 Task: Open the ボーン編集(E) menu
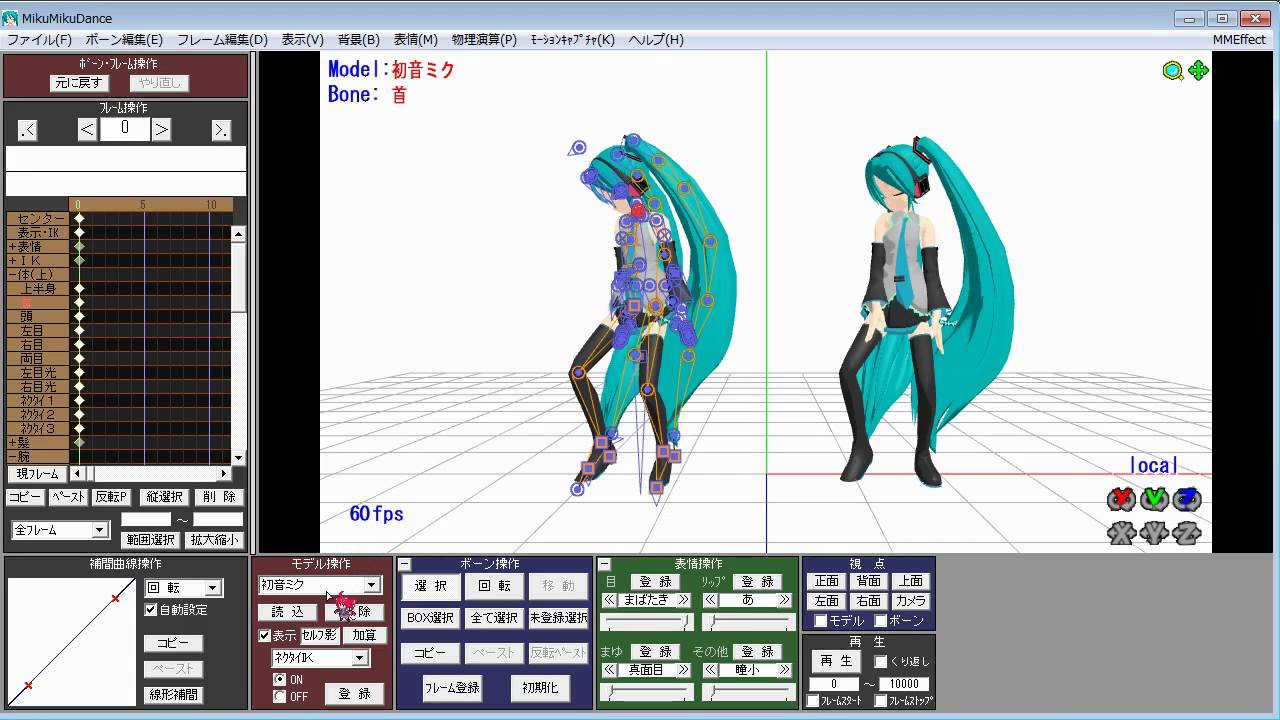pyautogui.click(x=124, y=40)
